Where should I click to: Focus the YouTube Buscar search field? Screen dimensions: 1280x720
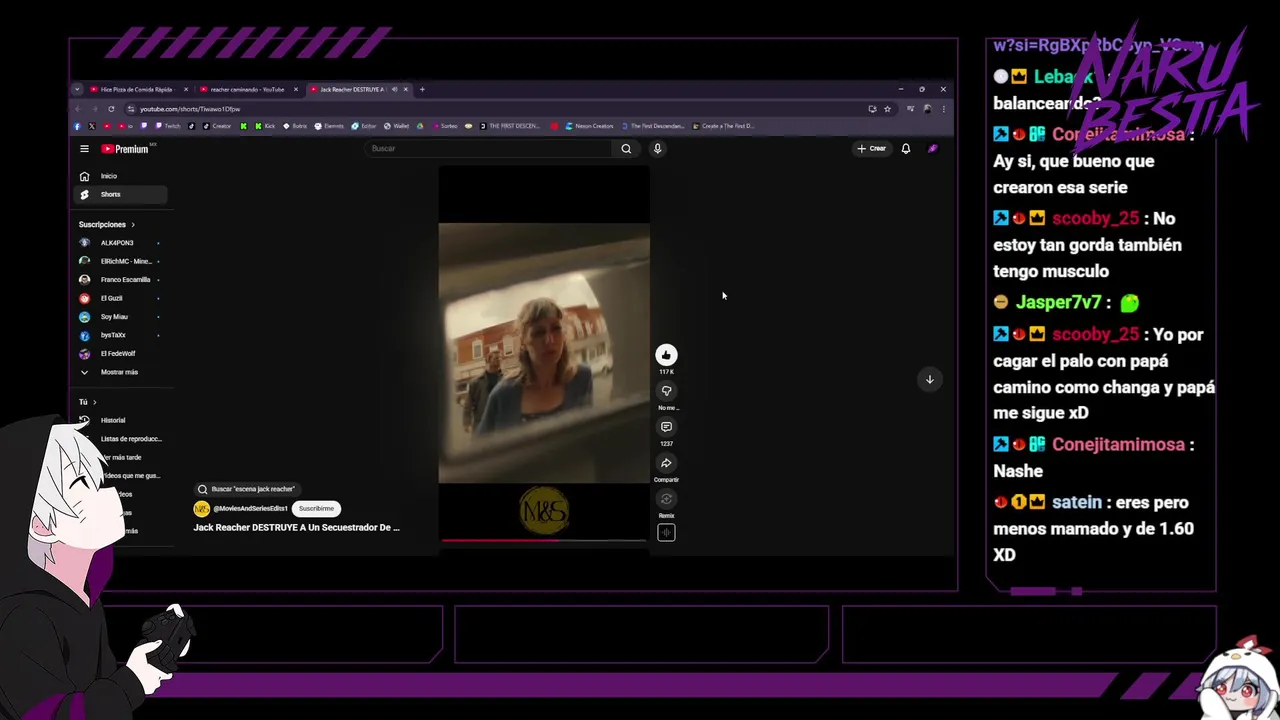488,148
